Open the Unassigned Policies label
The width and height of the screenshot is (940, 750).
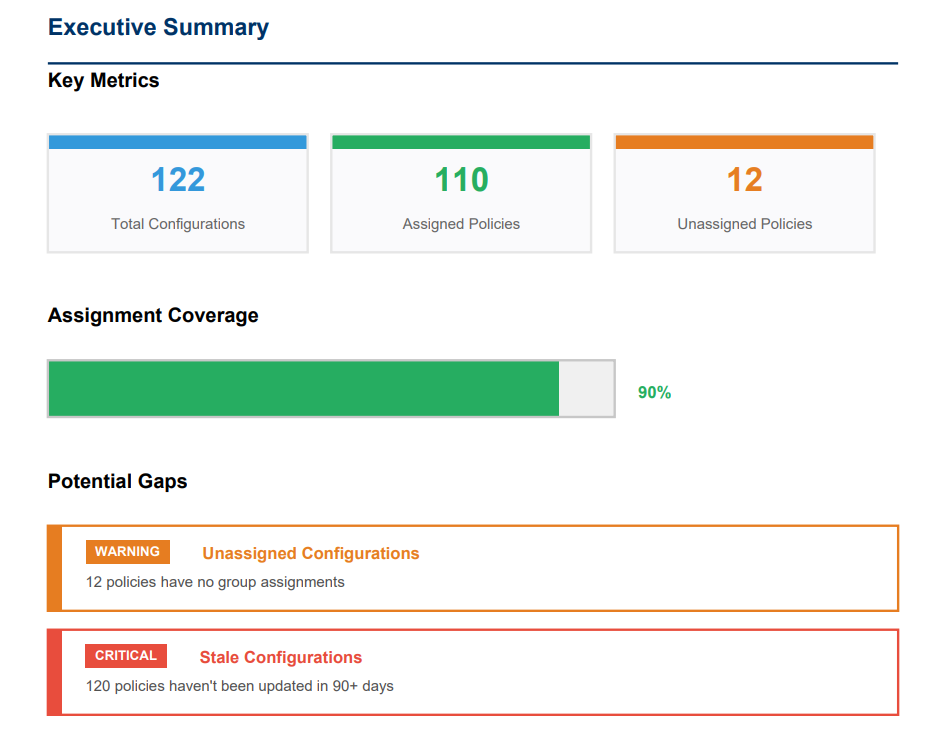click(x=744, y=224)
